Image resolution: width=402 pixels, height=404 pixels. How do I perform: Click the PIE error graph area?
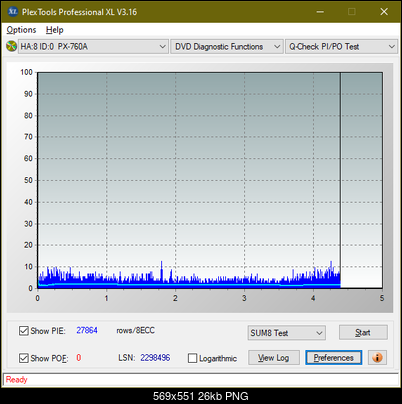[210, 180]
